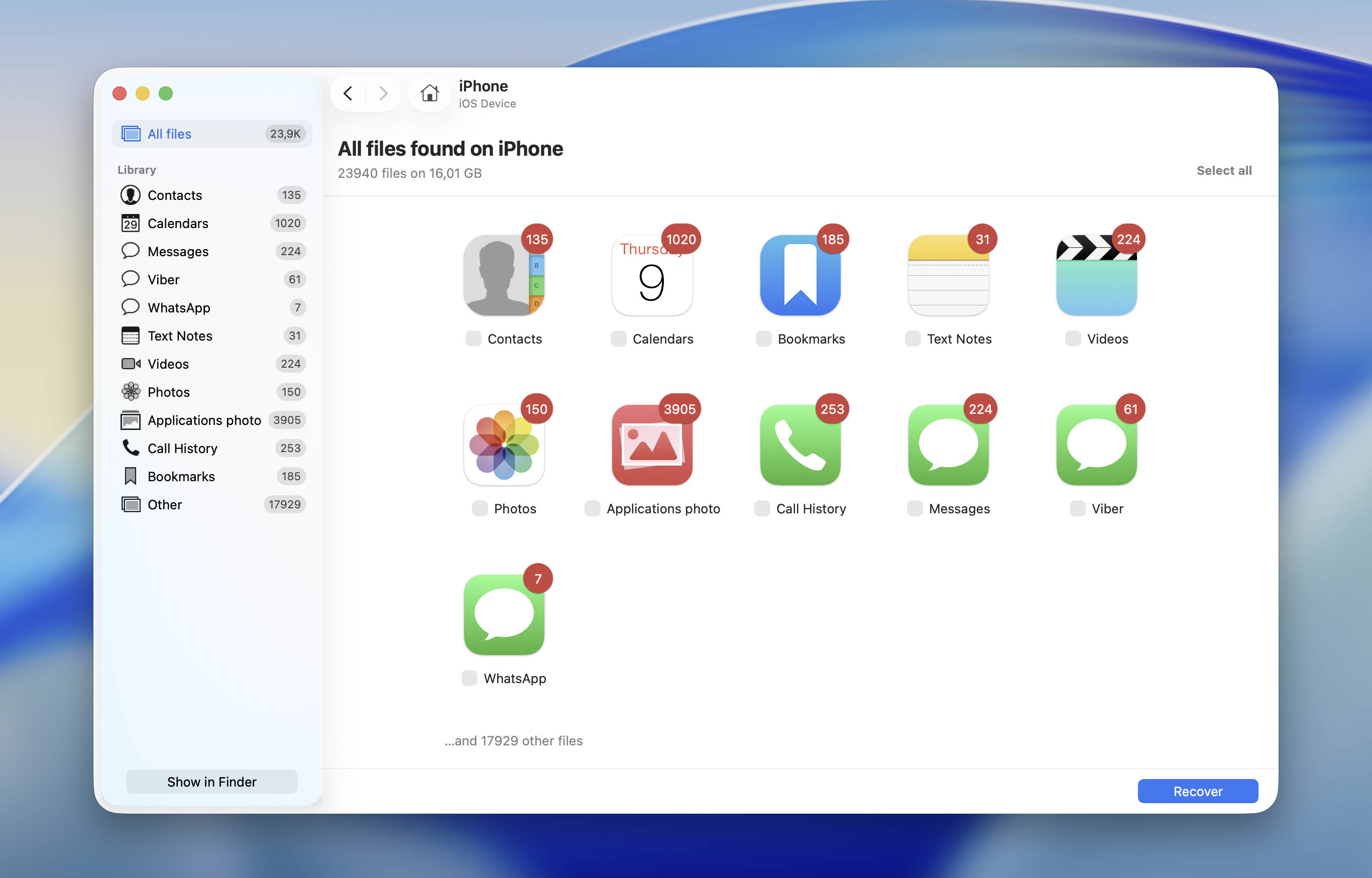
Task: Open the Messages bubble icon in grid
Action: tap(948, 445)
